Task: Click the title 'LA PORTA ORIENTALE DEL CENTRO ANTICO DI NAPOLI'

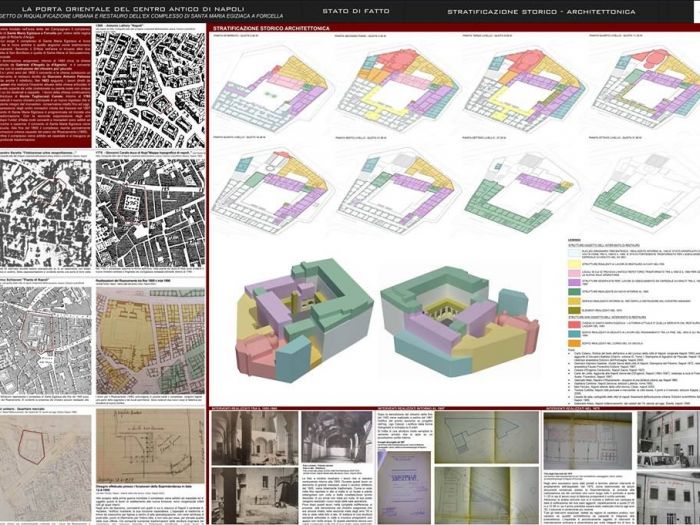Action: click(133, 9)
